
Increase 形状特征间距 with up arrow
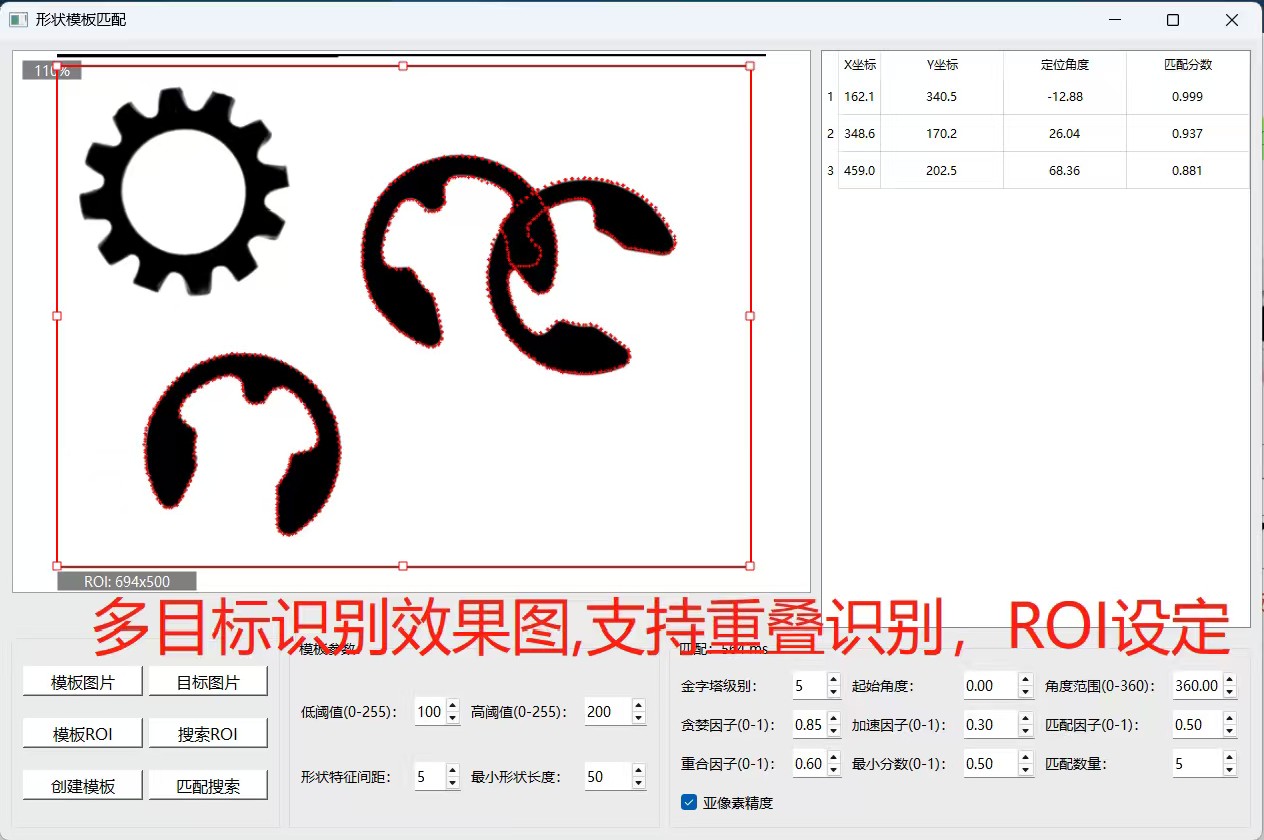452,770
